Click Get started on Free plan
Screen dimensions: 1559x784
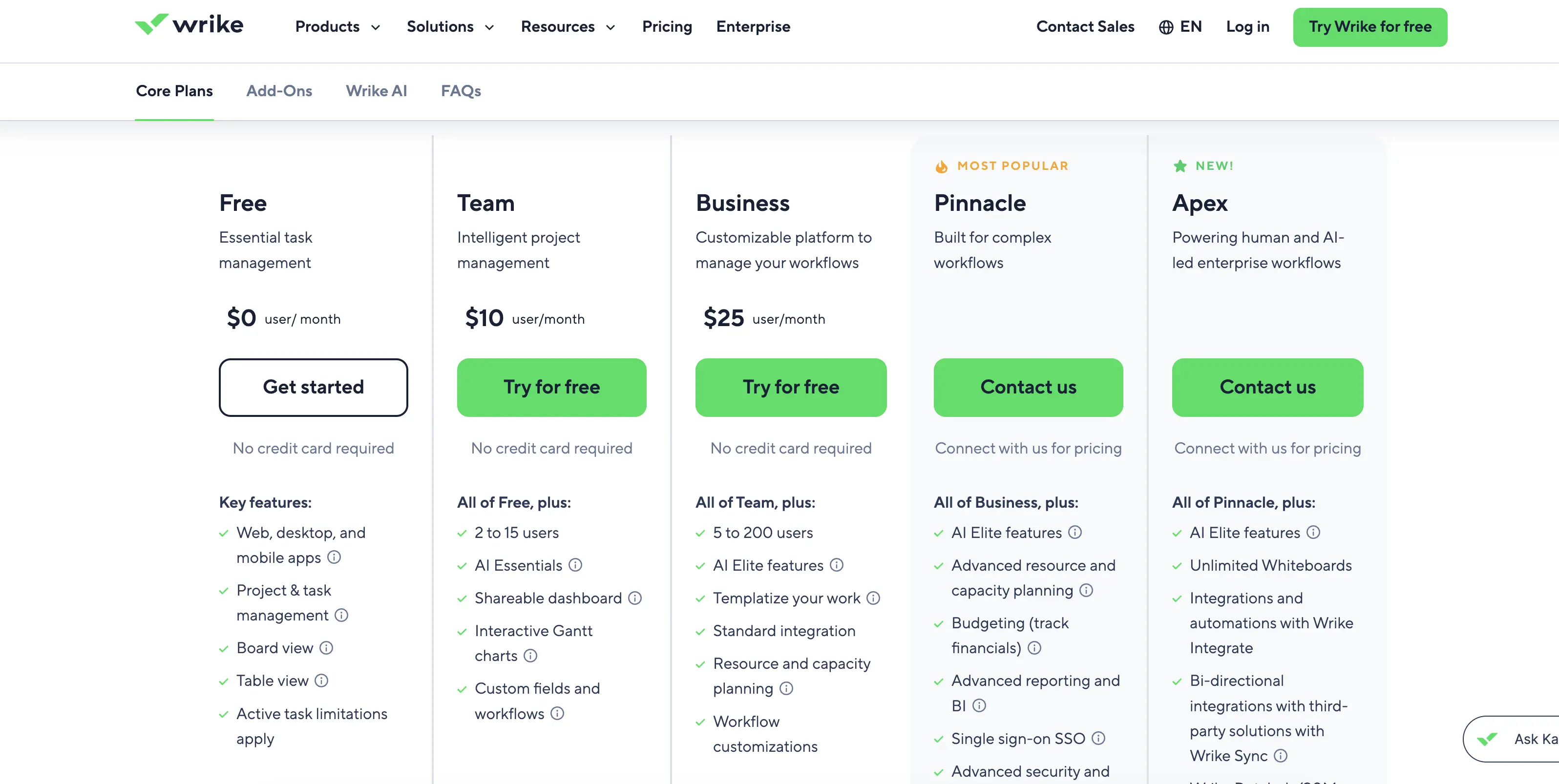point(314,387)
